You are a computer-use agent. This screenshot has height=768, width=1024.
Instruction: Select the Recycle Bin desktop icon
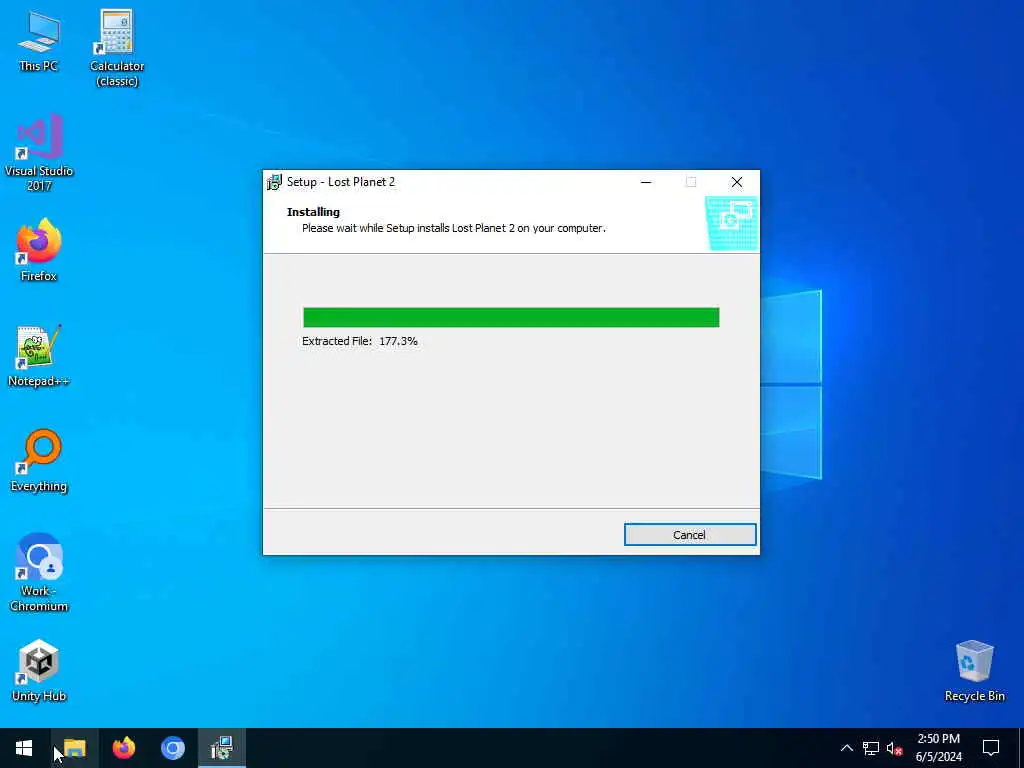pos(974,671)
